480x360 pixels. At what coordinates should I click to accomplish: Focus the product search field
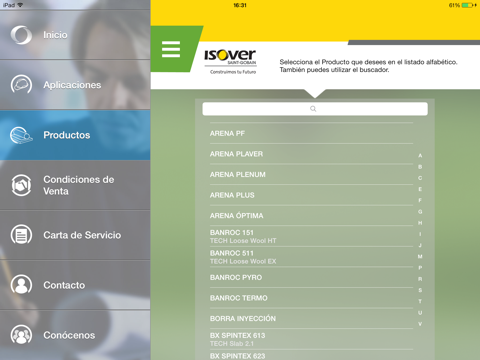point(315,109)
